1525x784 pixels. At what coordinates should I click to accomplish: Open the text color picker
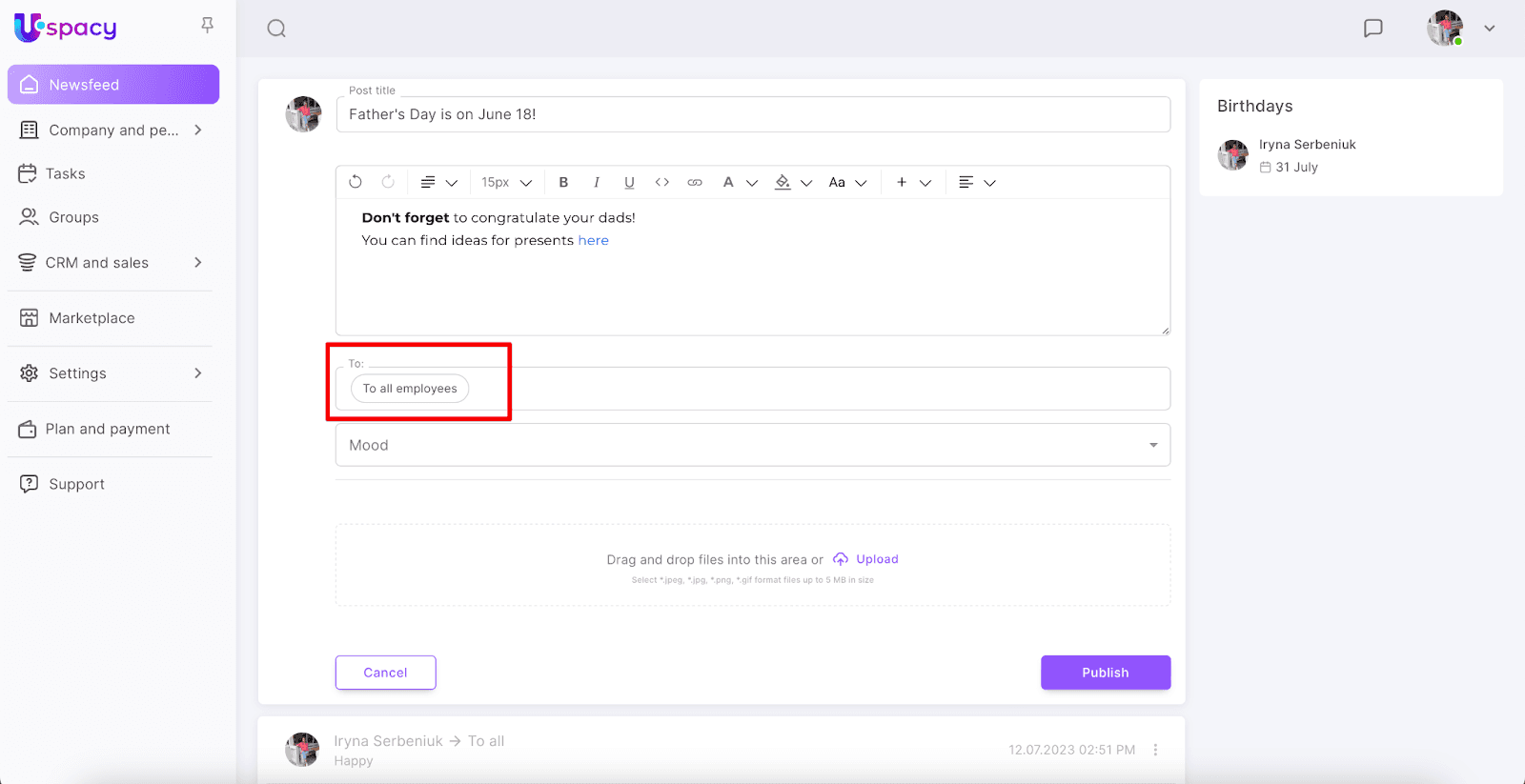(729, 182)
